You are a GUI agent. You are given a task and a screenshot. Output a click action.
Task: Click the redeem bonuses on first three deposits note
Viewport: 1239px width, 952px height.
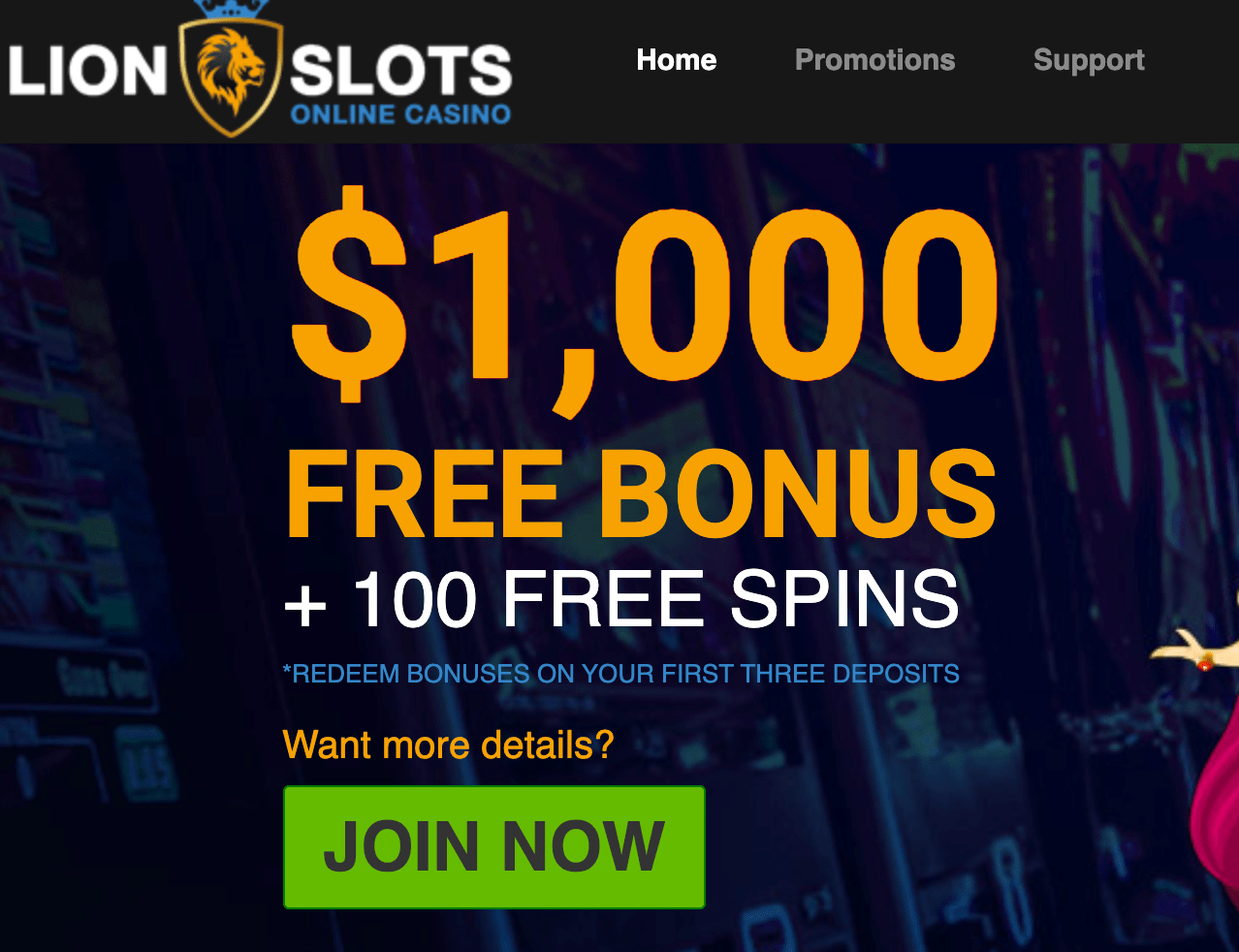point(620,674)
